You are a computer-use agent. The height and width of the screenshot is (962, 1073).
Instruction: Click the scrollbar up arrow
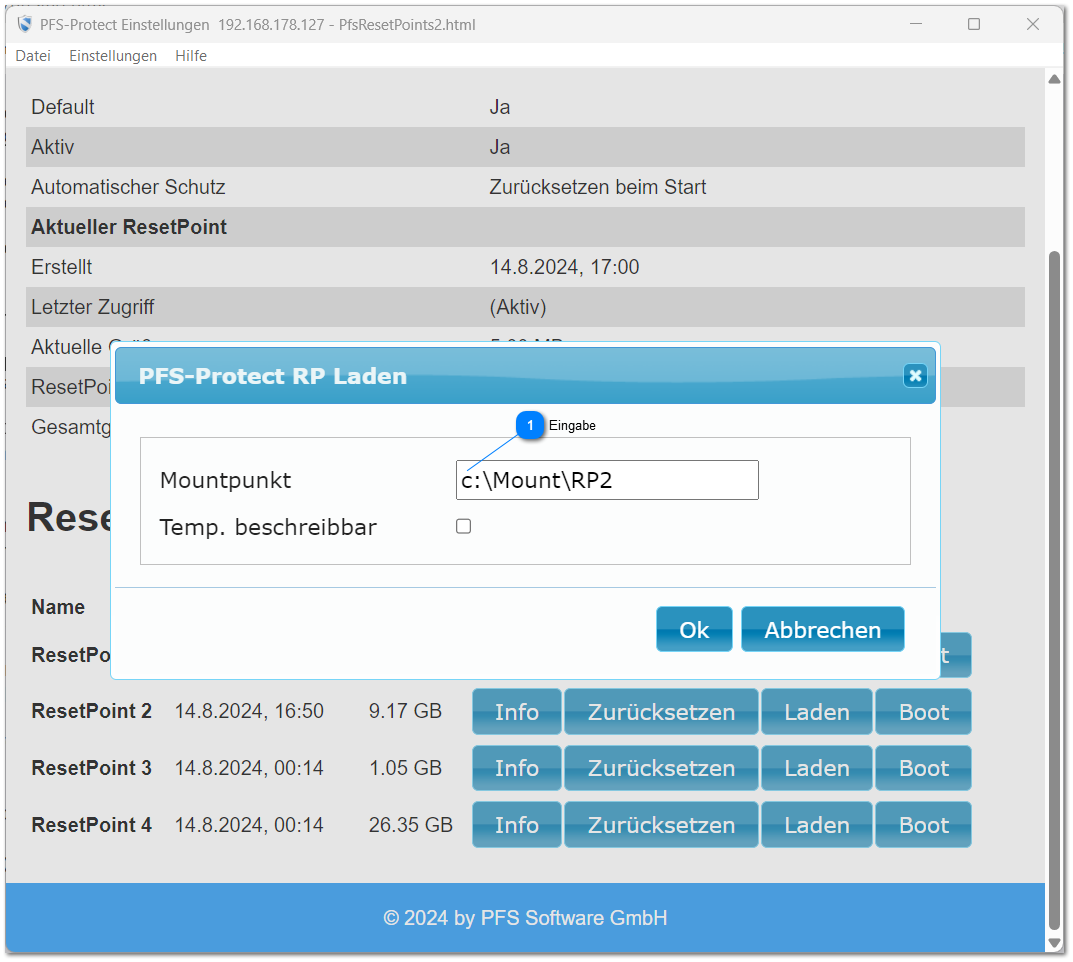point(1054,78)
